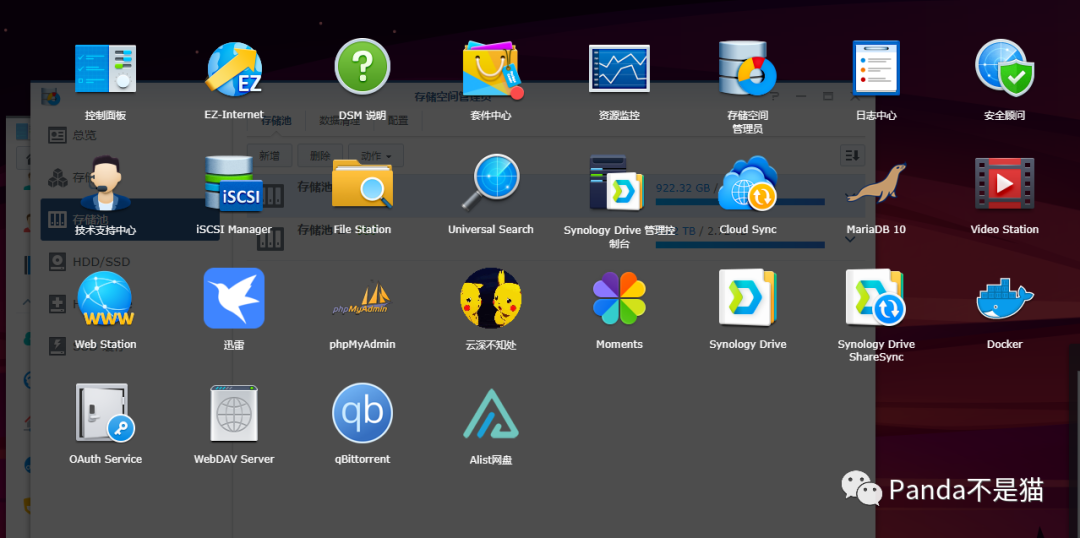Open 存储空间管理员 storage manager icon
The height and width of the screenshot is (538, 1080).
(x=747, y=68)
